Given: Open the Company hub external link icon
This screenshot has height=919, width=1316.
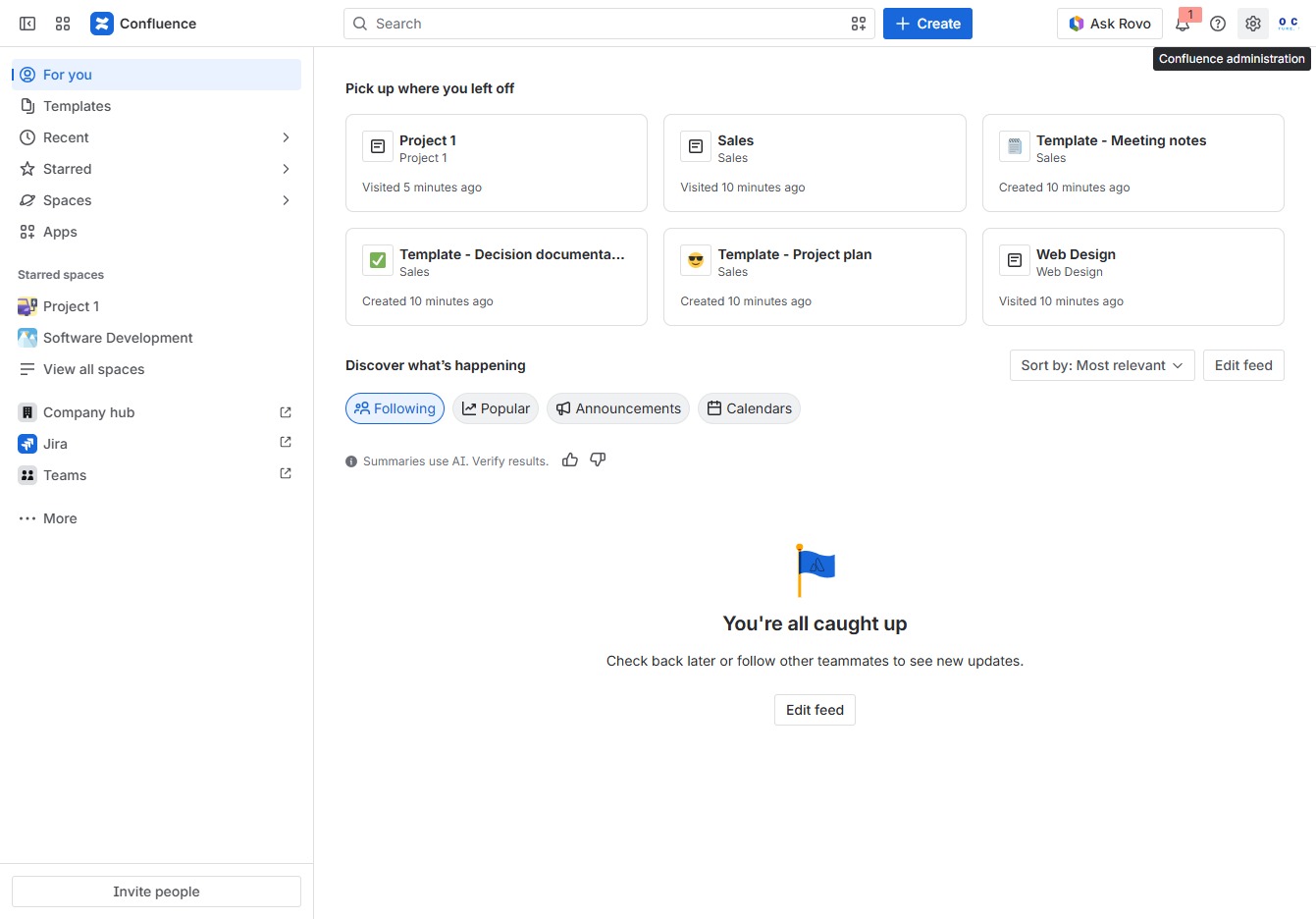Looking at the screenshot, I should click(286, 412).
